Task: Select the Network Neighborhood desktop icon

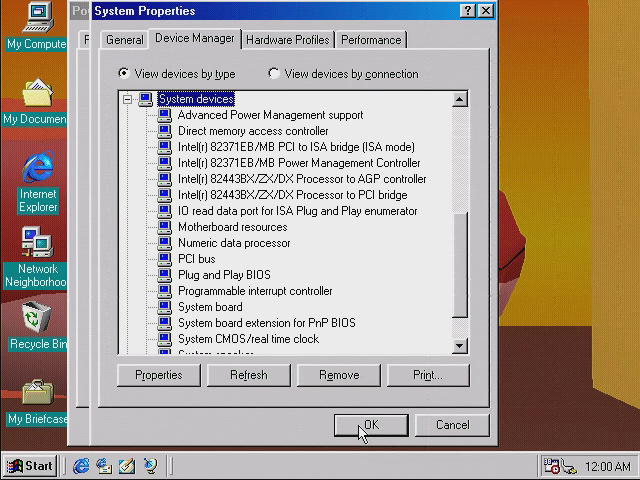Action: pyautogui.click(x=37, y=242)
